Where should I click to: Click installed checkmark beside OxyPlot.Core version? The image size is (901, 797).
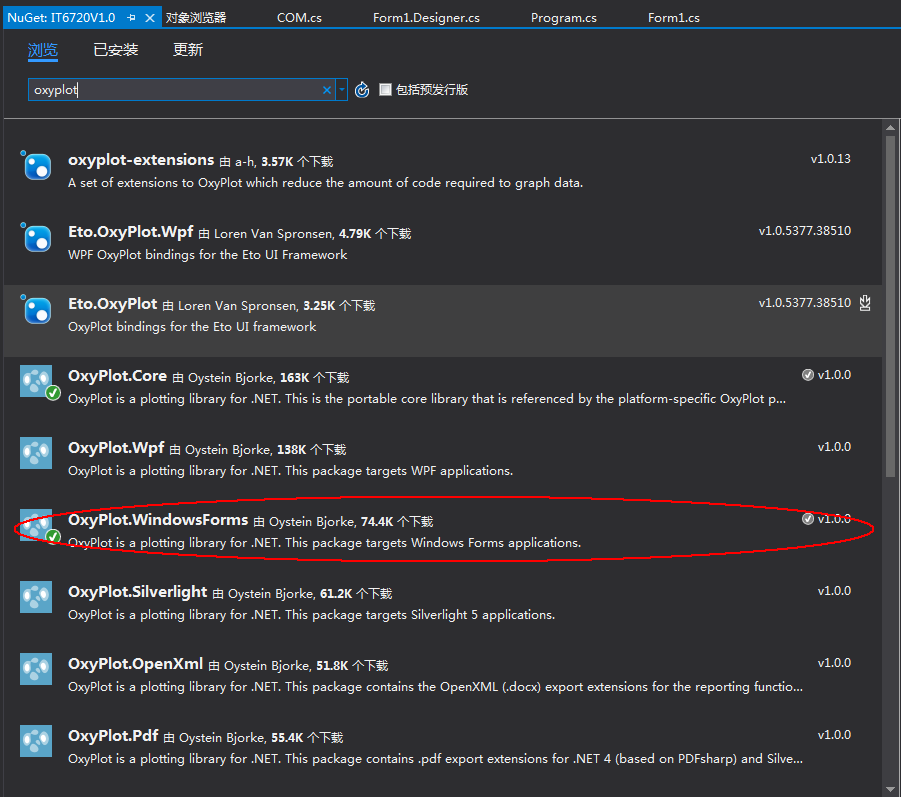807,375
